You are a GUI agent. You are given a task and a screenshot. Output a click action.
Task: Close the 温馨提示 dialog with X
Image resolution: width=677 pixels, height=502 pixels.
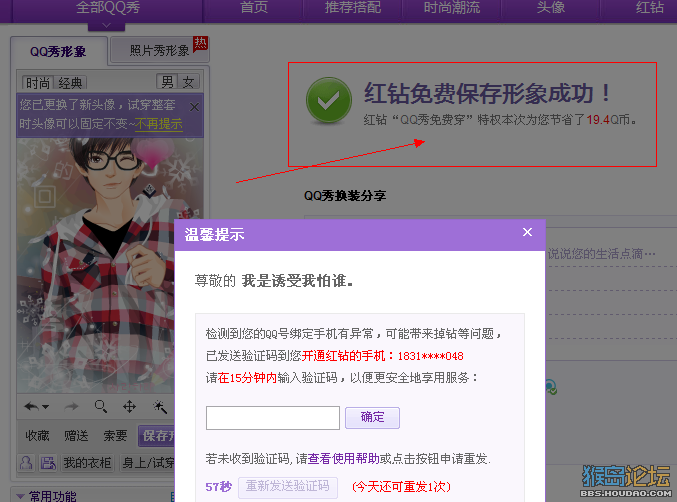coord(527,232)
